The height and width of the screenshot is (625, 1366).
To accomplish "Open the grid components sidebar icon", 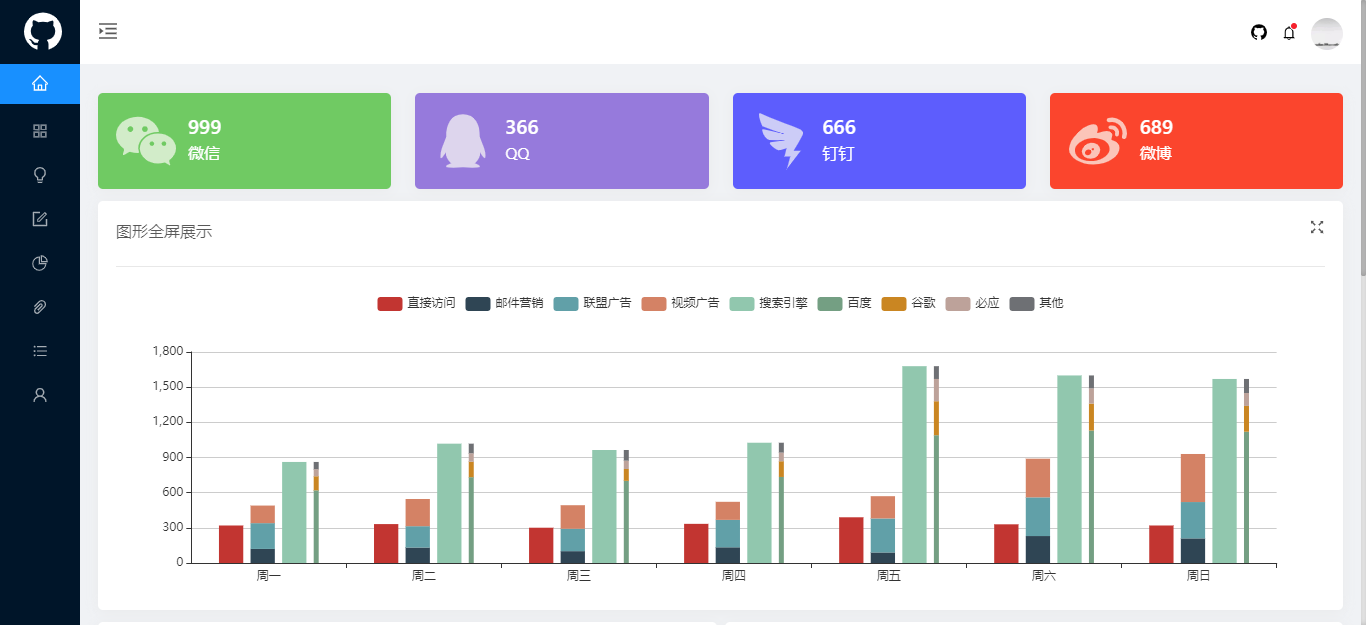I will click(40, 131).
